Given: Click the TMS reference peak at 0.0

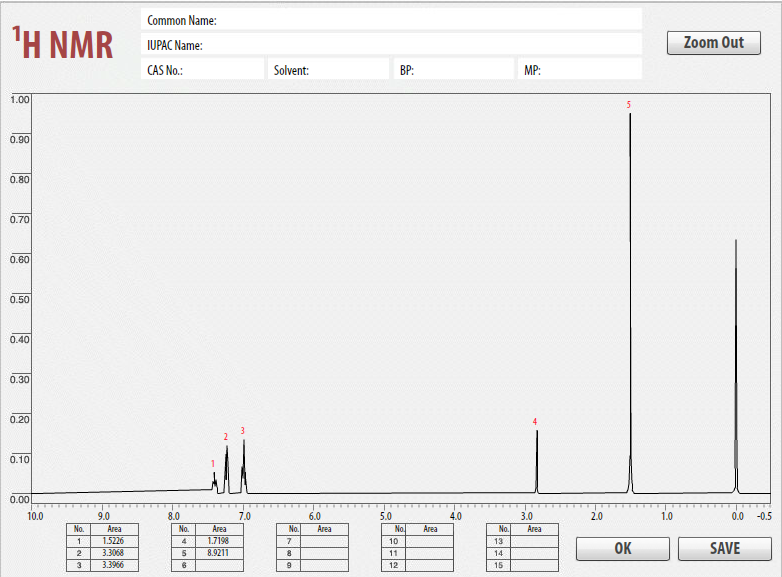Looking at the screenshot, I should (x=736, y=367).
